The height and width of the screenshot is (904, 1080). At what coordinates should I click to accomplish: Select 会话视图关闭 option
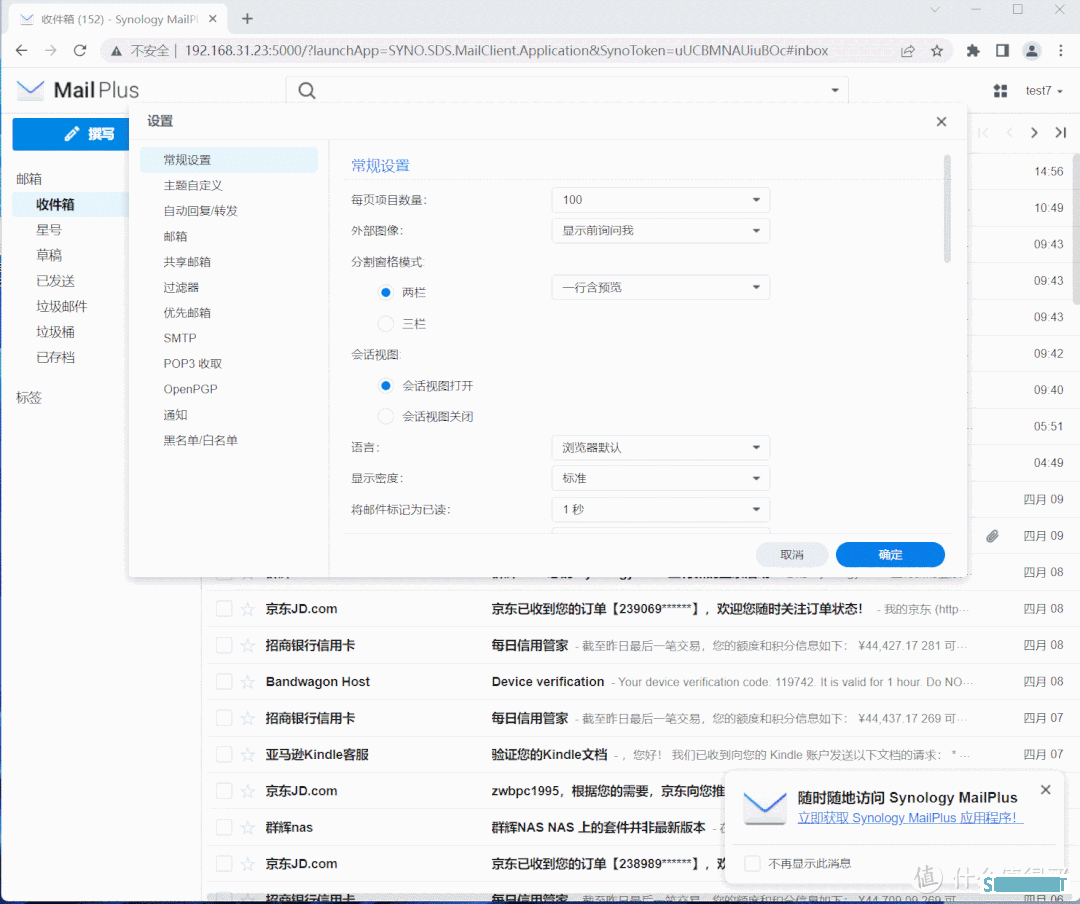click(386, 417)
